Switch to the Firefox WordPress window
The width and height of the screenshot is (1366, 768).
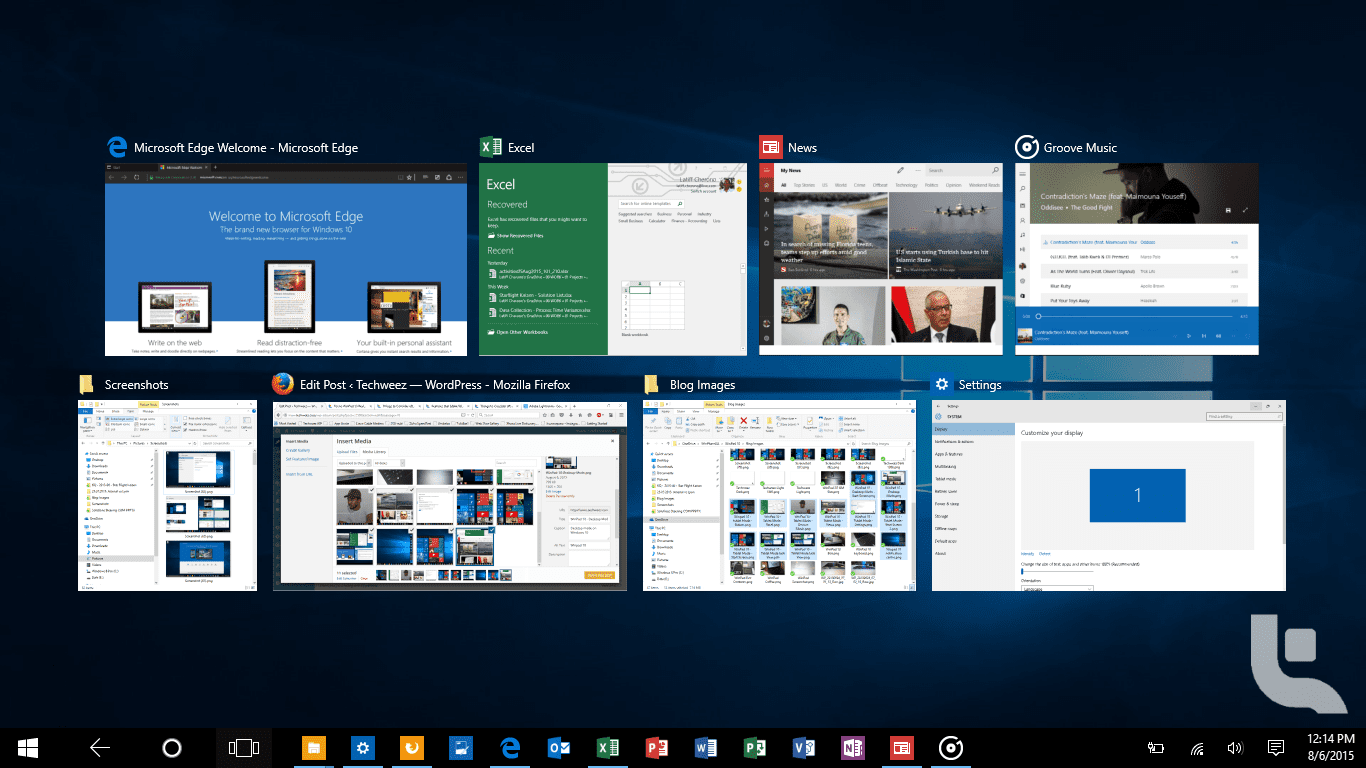click(450, 495)
